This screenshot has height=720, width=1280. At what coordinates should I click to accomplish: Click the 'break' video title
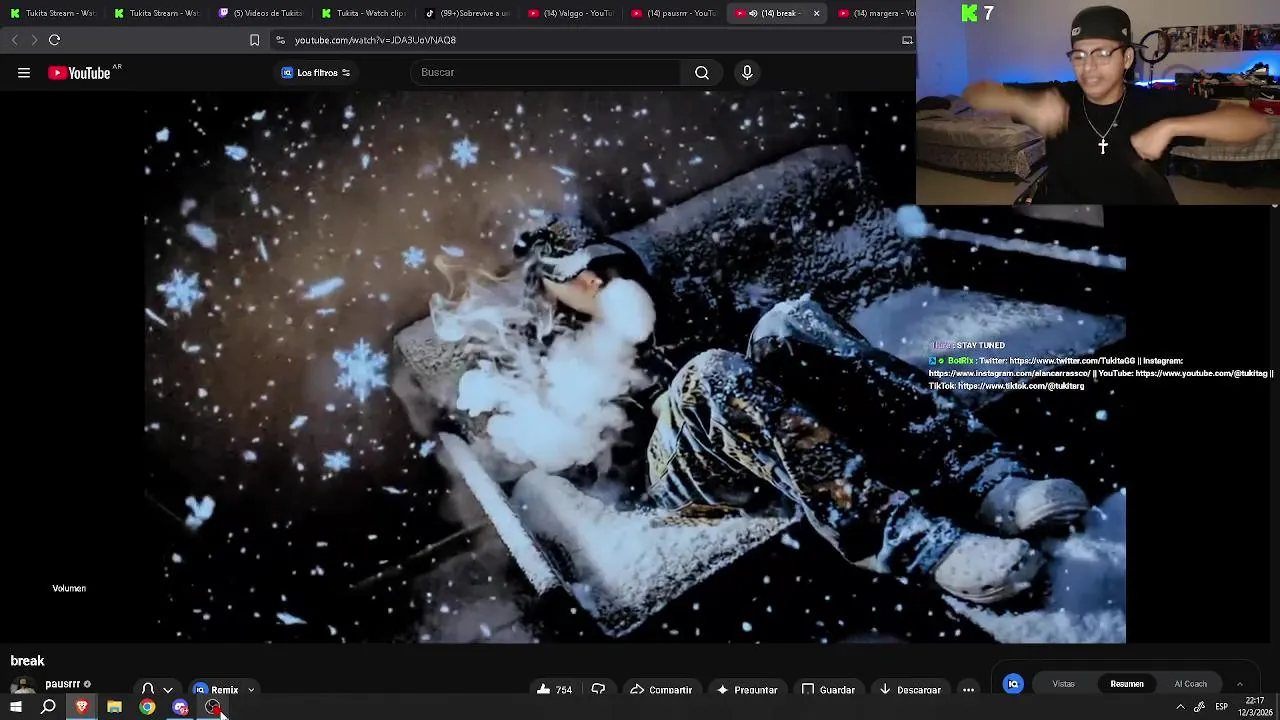click(27, 661)
